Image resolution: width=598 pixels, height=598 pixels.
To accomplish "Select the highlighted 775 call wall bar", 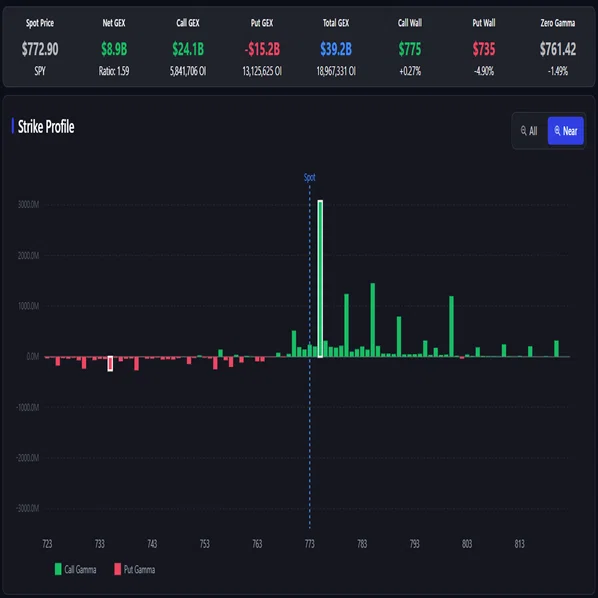I will (x=320, y=279).
